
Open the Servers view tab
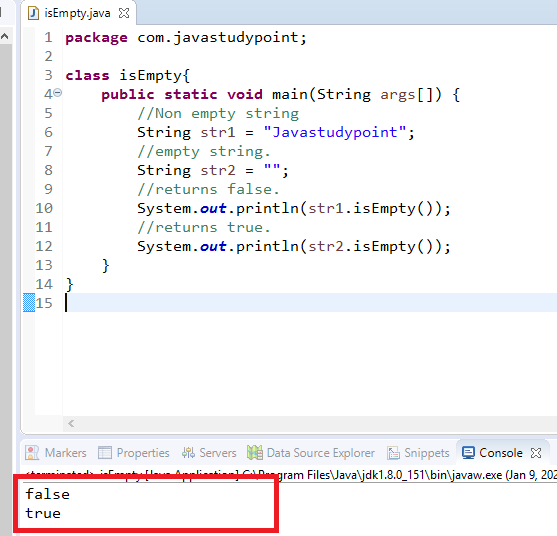point(209,453)
